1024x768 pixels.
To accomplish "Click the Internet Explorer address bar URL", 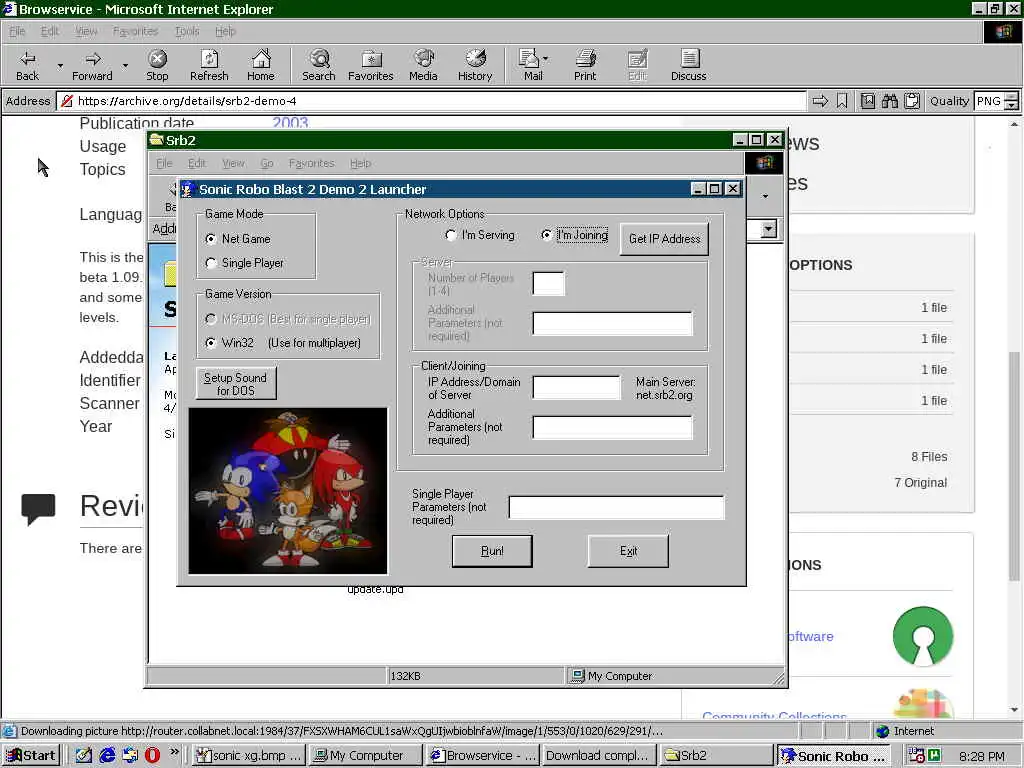I will [187, 101].
